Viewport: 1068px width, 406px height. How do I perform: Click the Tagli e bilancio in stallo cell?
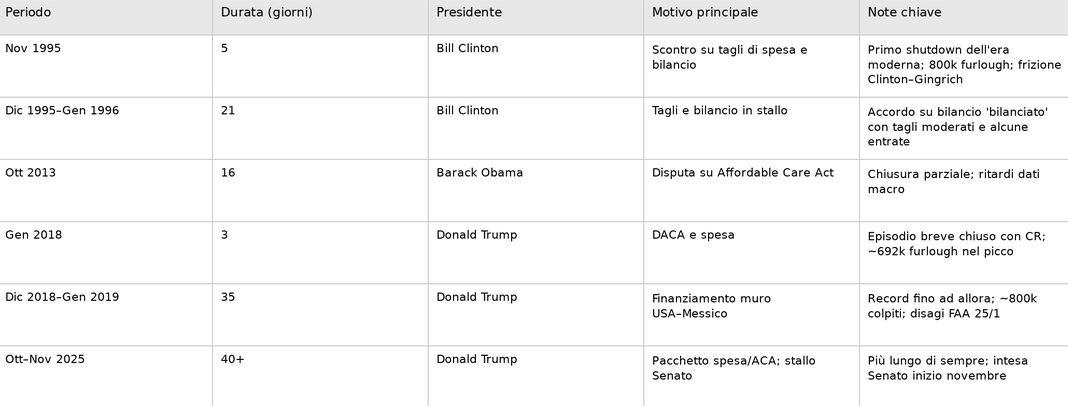(719, 111)
